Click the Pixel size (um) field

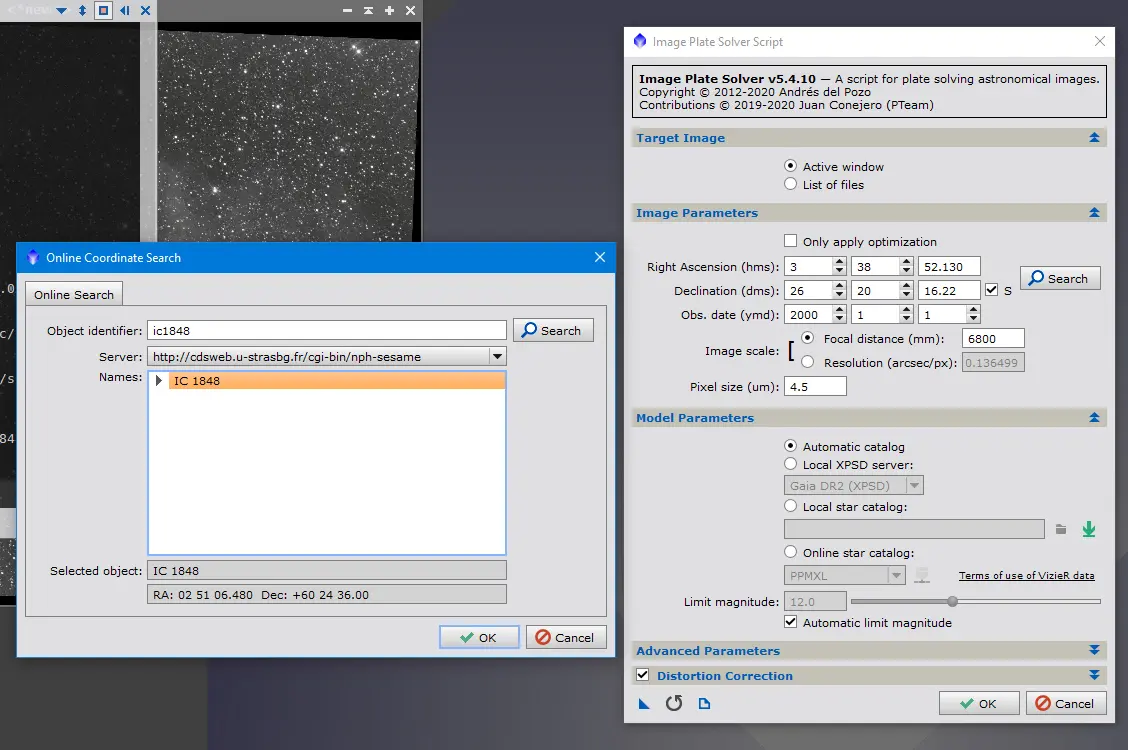point(815,386)
